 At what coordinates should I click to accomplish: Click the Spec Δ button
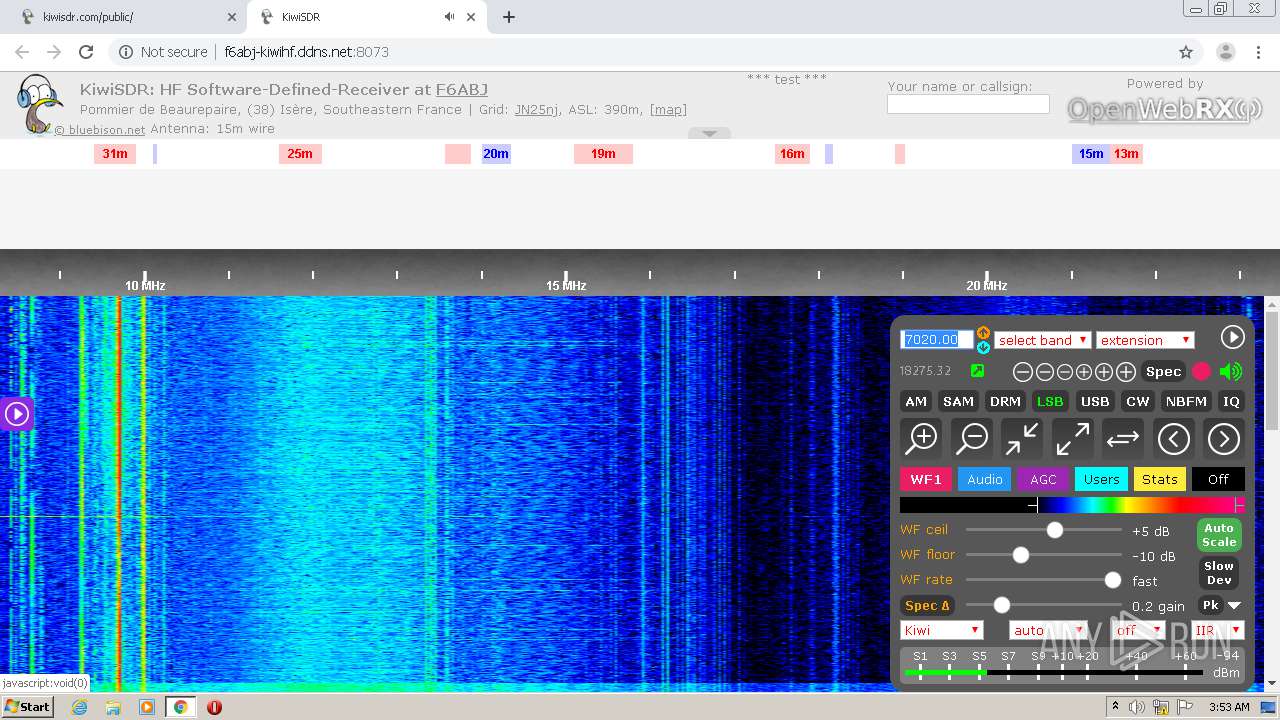[x=927, y=605]
